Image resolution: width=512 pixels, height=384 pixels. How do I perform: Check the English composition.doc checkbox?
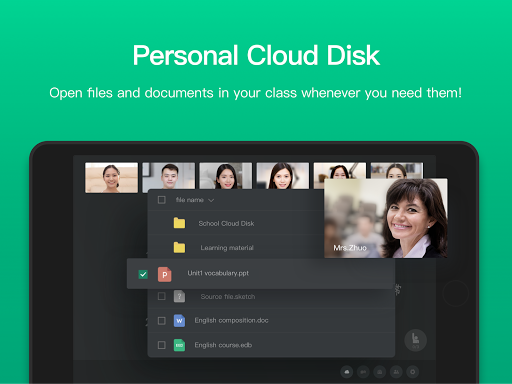click(162, 321)
